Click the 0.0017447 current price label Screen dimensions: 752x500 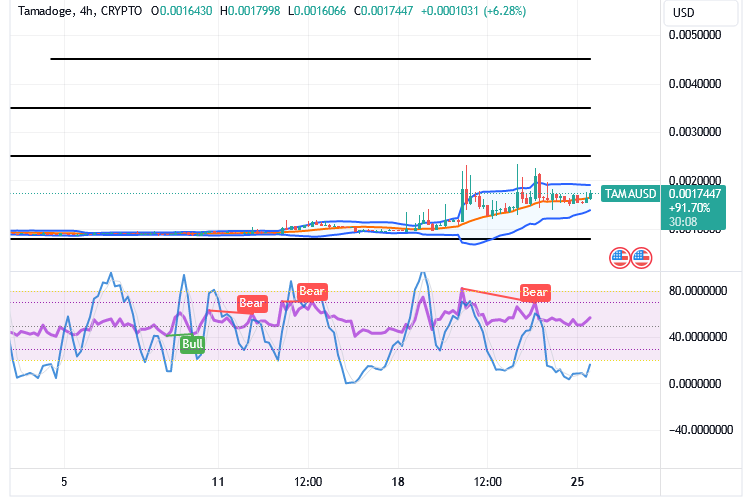coord(695,194)
